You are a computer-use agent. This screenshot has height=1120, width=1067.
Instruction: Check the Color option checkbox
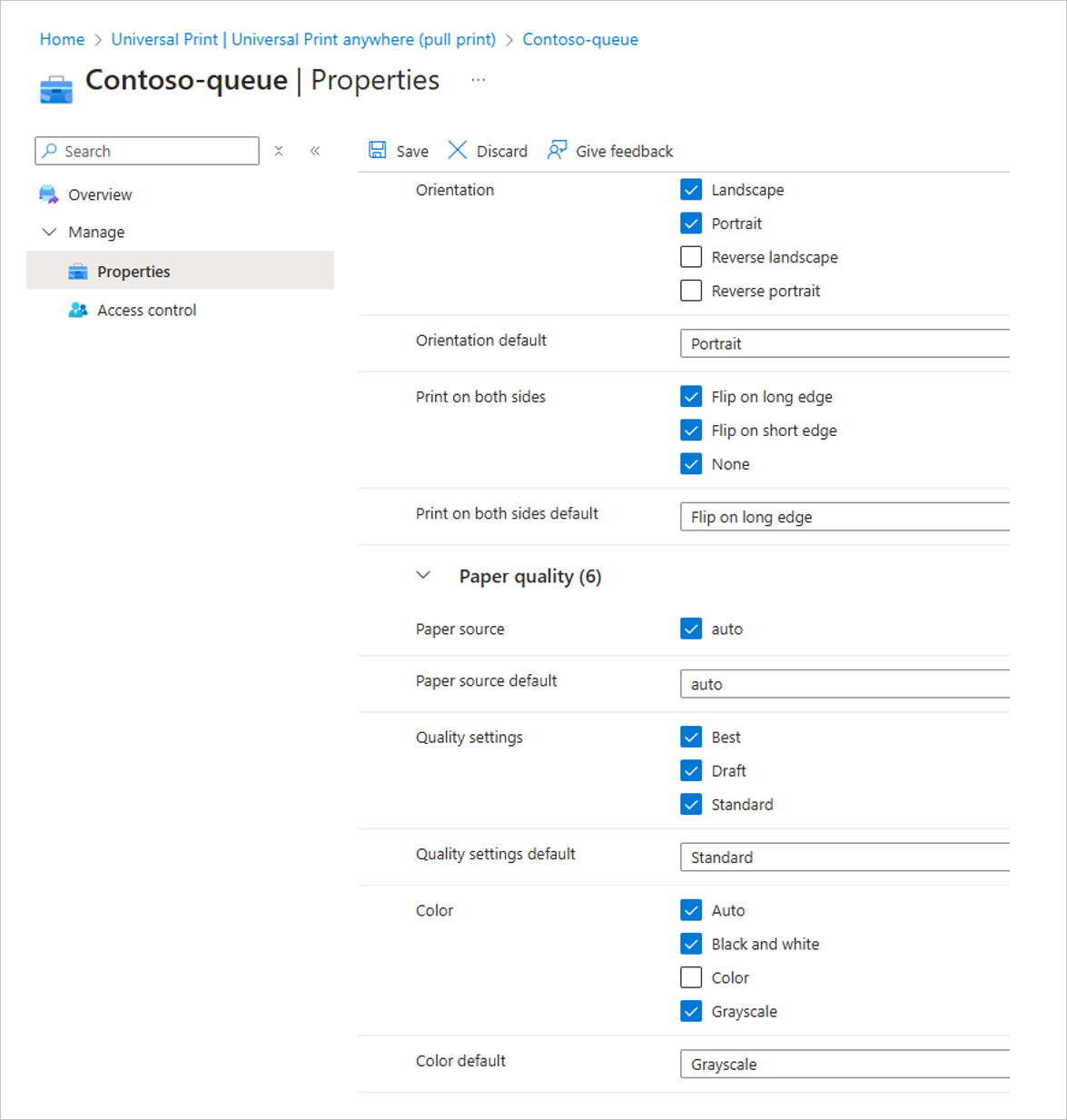click(691, 977)
